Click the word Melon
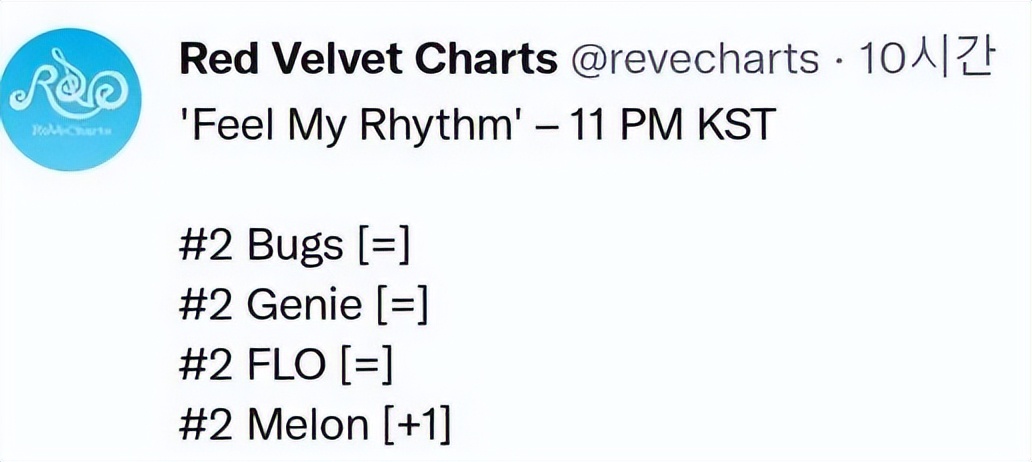The image size is (1032, 462). pos(307,425)
